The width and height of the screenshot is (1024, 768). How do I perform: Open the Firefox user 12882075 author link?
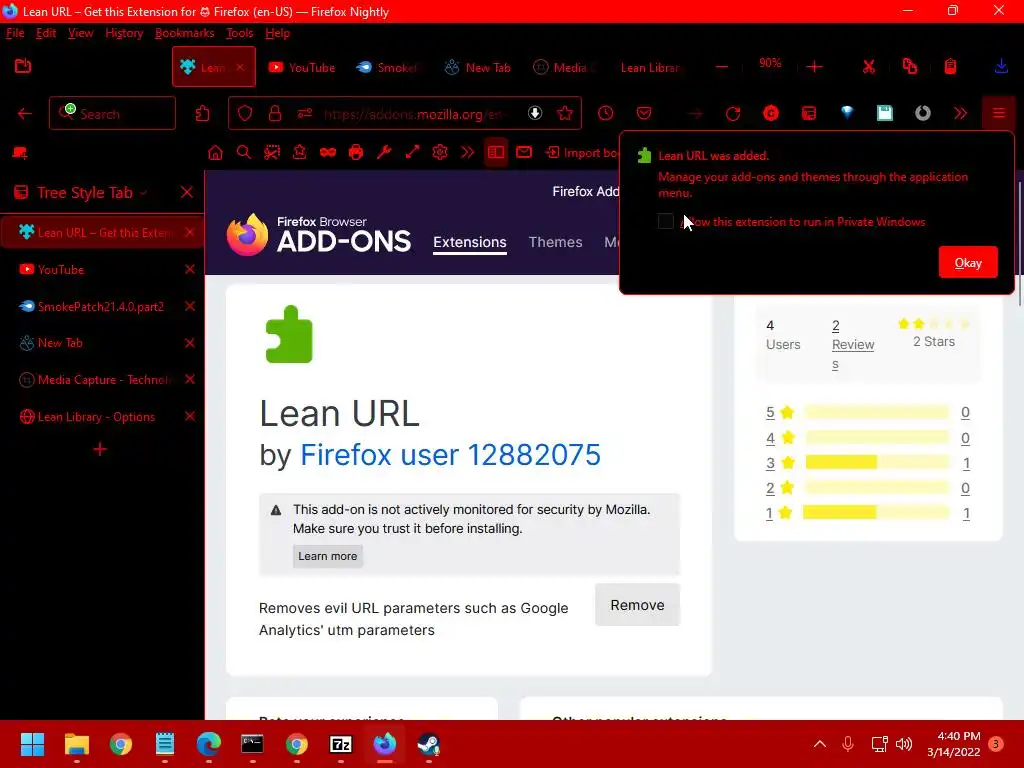coord(450,455)
